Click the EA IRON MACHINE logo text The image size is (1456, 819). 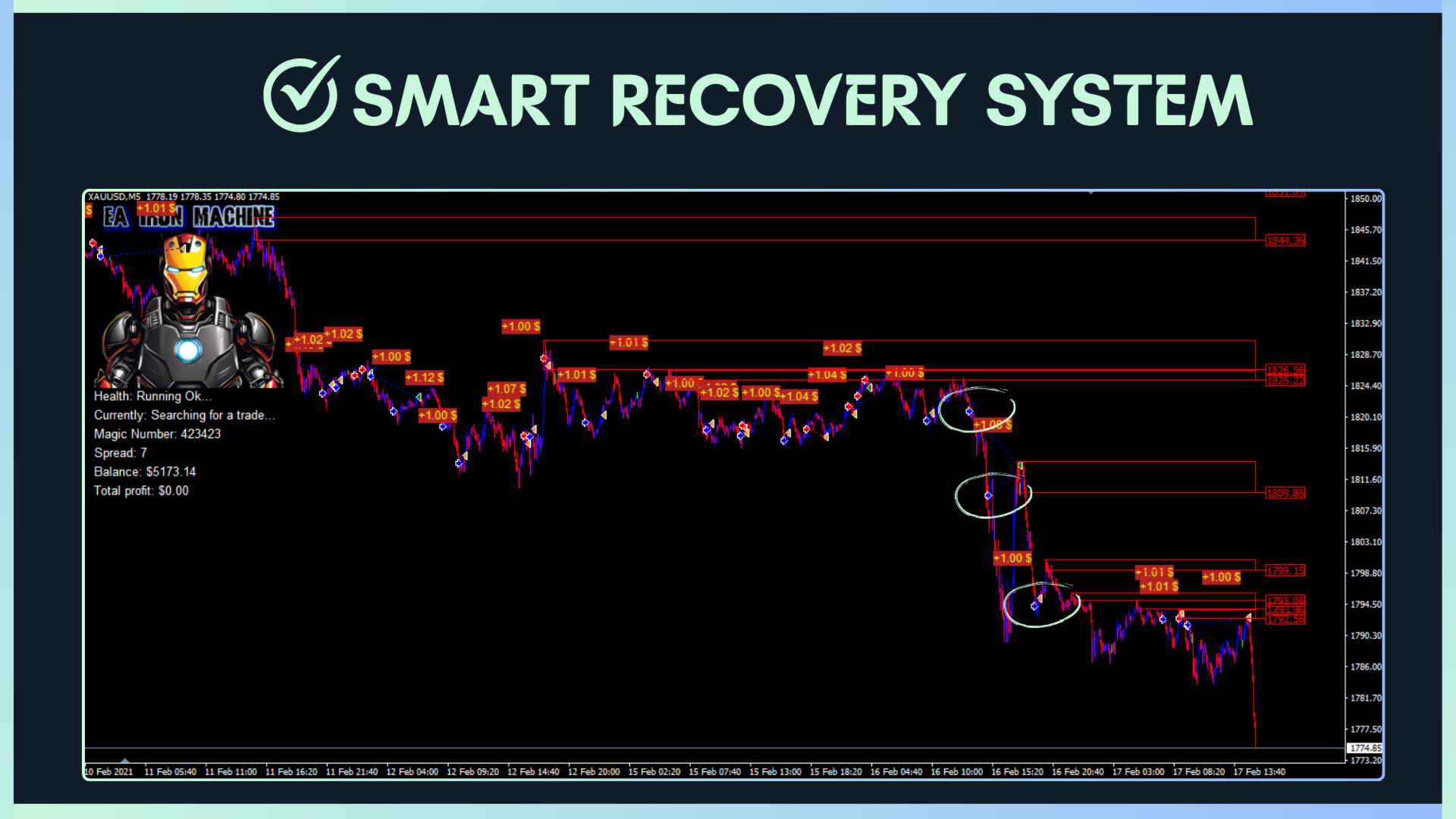189,217
